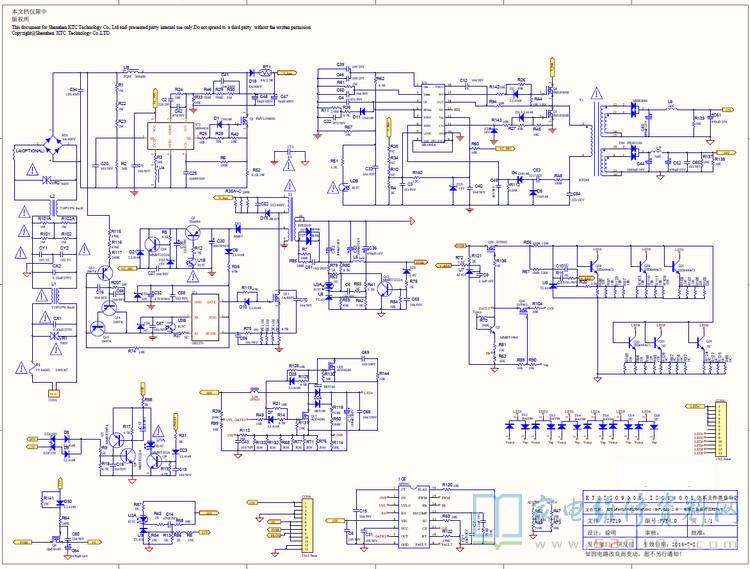The width and height of the screenshot is (750, 569).
Task: Select the C30 capacitor label
Action: pyautogui.click(x=221, y=241)
